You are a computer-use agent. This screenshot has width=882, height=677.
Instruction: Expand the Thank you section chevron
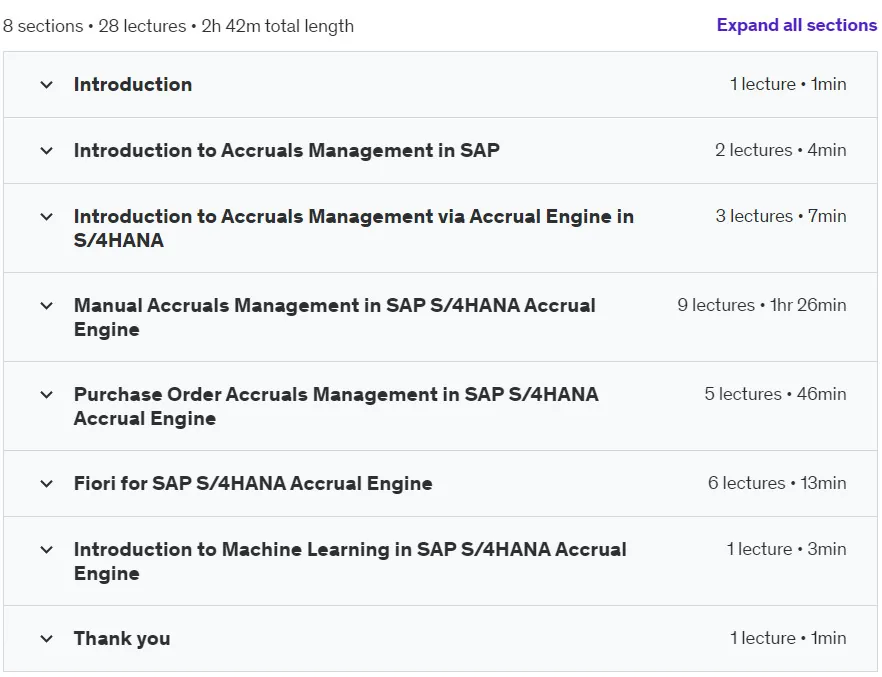point(47,639)
